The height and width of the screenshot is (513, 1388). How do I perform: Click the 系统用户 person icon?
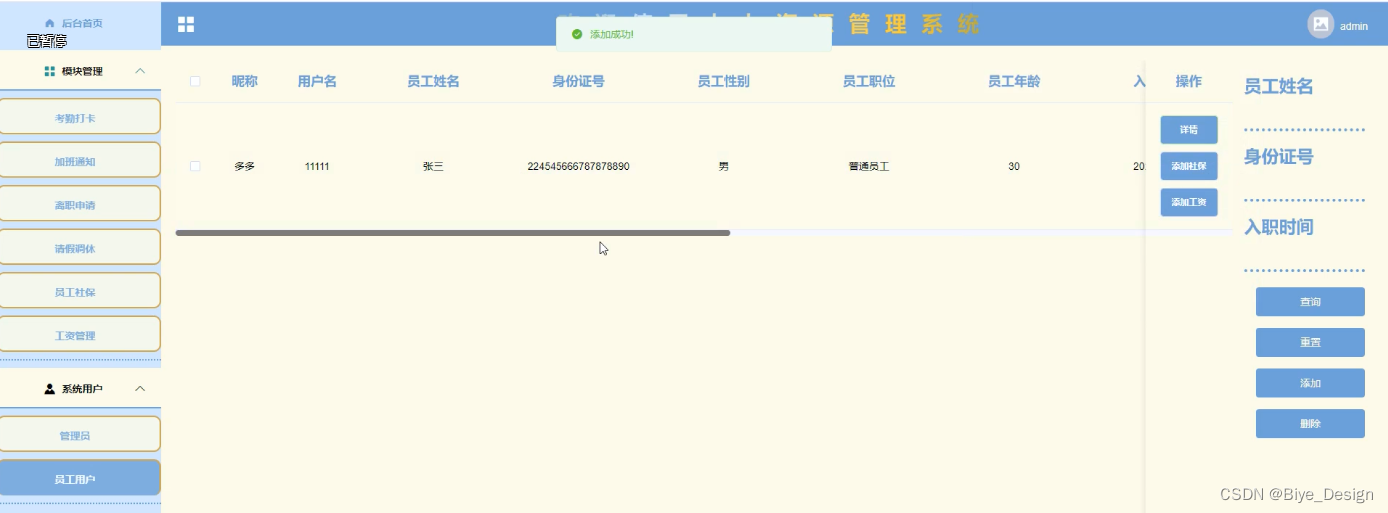point(50,389)
